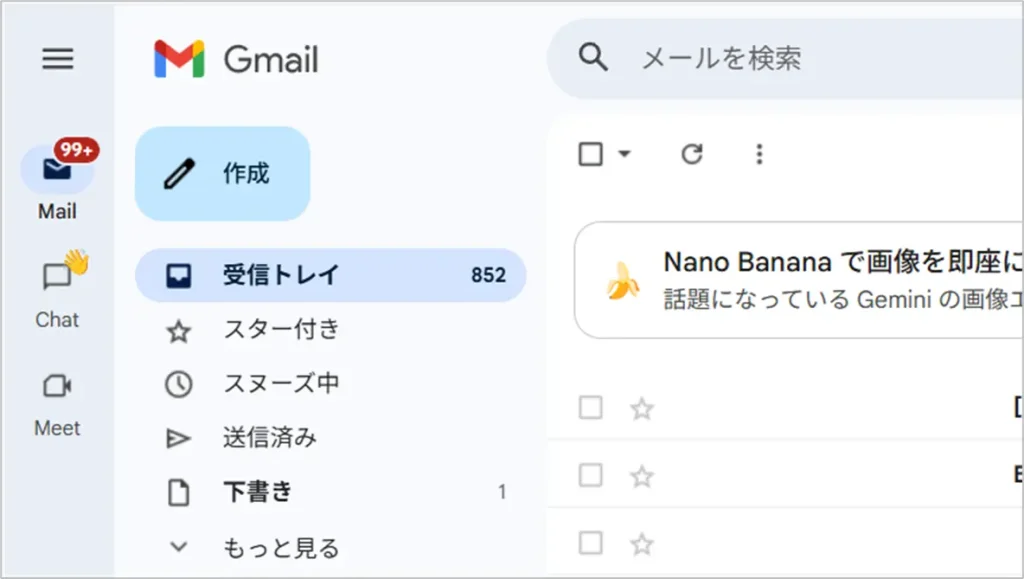Tick the first email's checkbox

pos(591,407)
